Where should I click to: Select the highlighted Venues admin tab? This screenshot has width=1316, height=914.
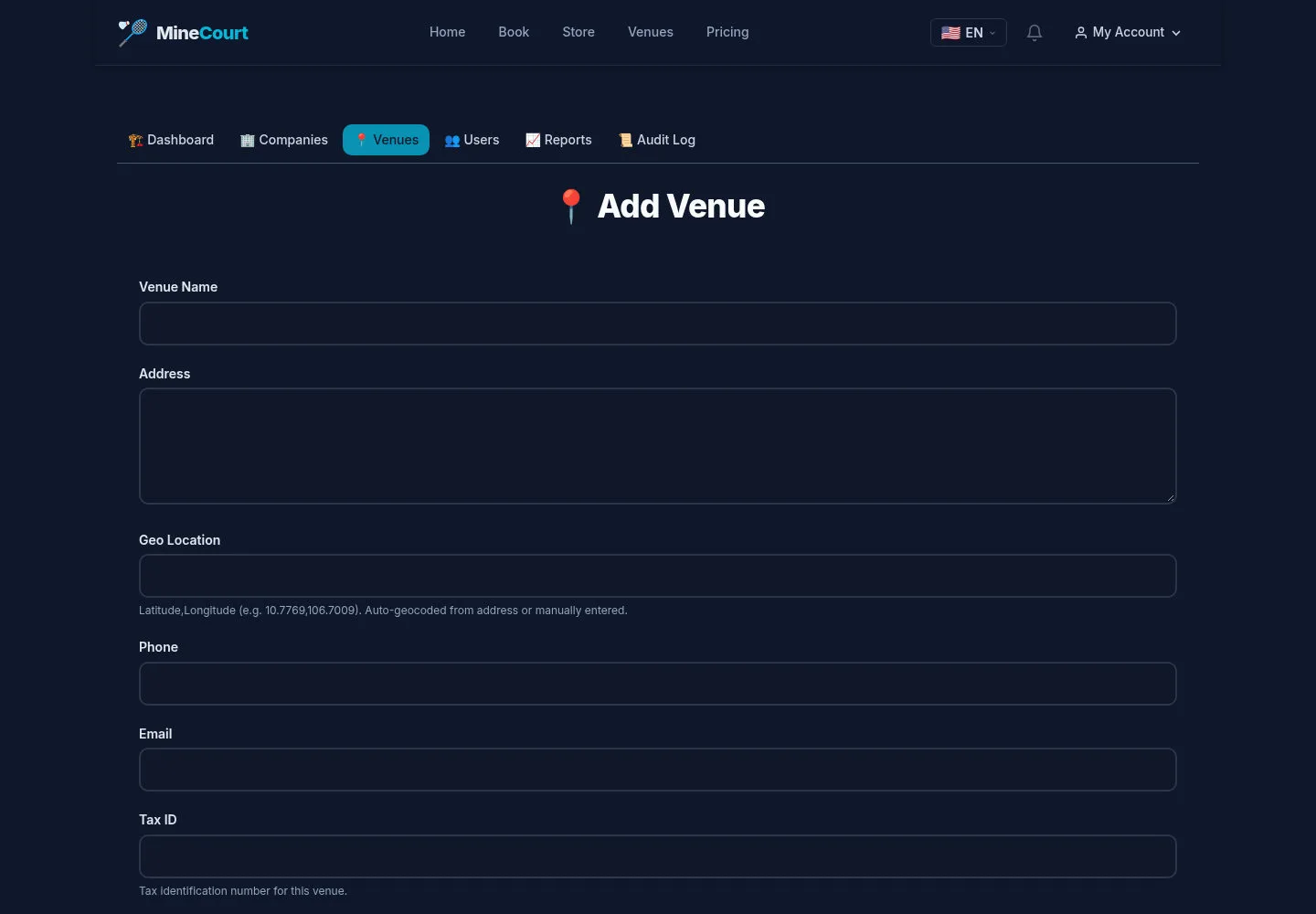point(386,140)
